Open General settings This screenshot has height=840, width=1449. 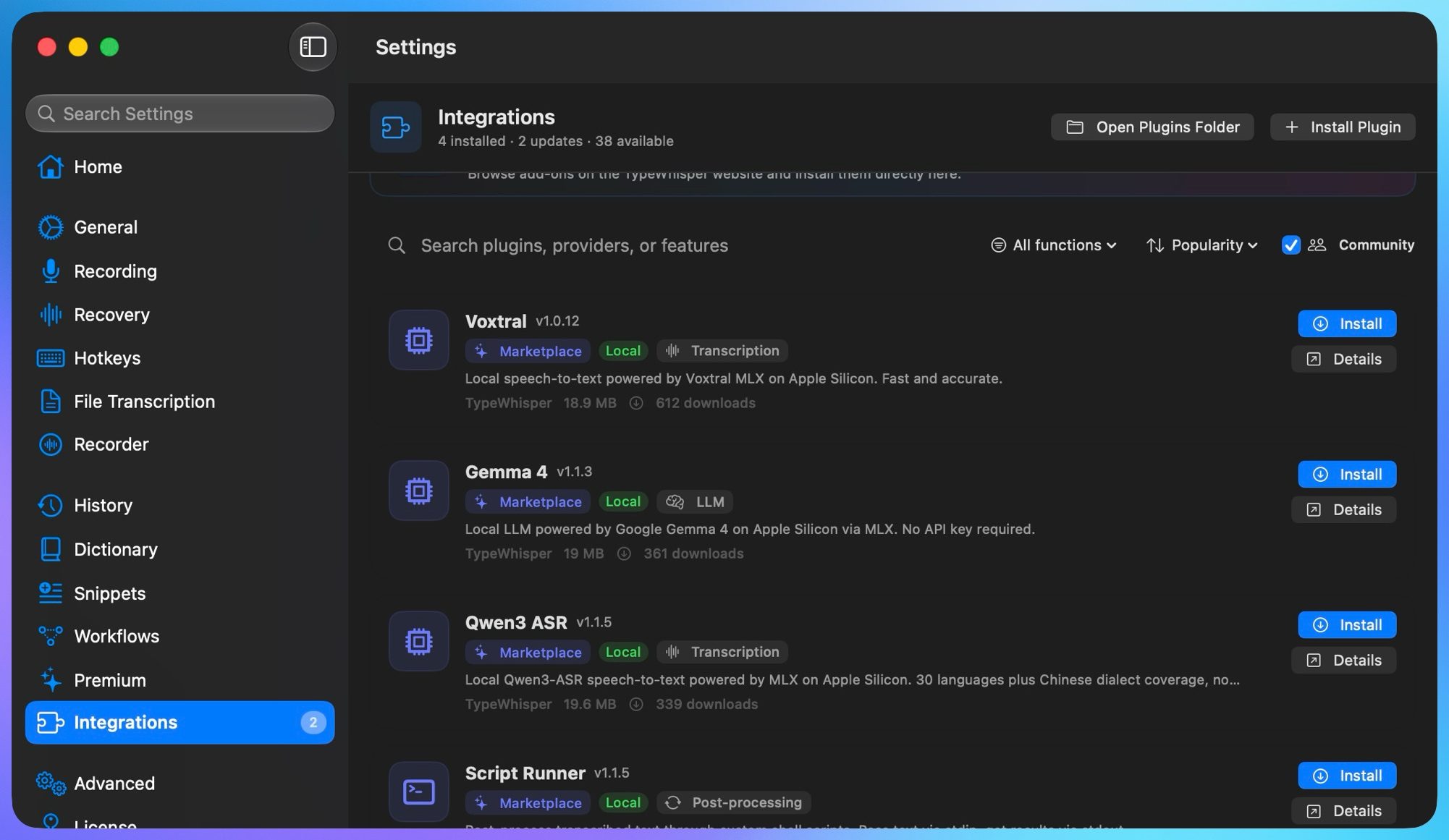pyautogui.click(x=179, y=227)
